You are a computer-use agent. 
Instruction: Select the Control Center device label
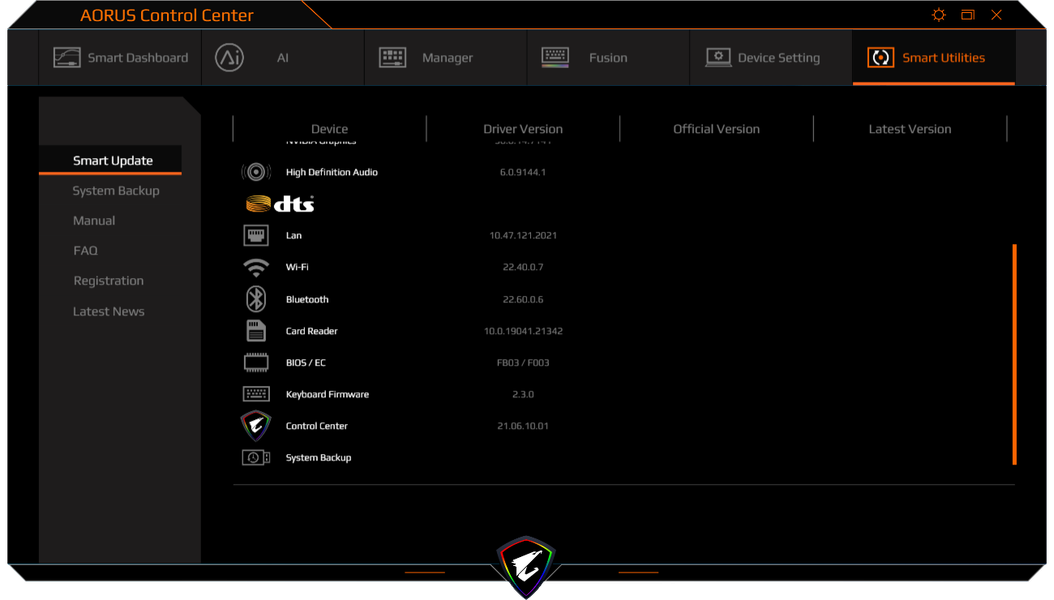[x=317, y=426]
